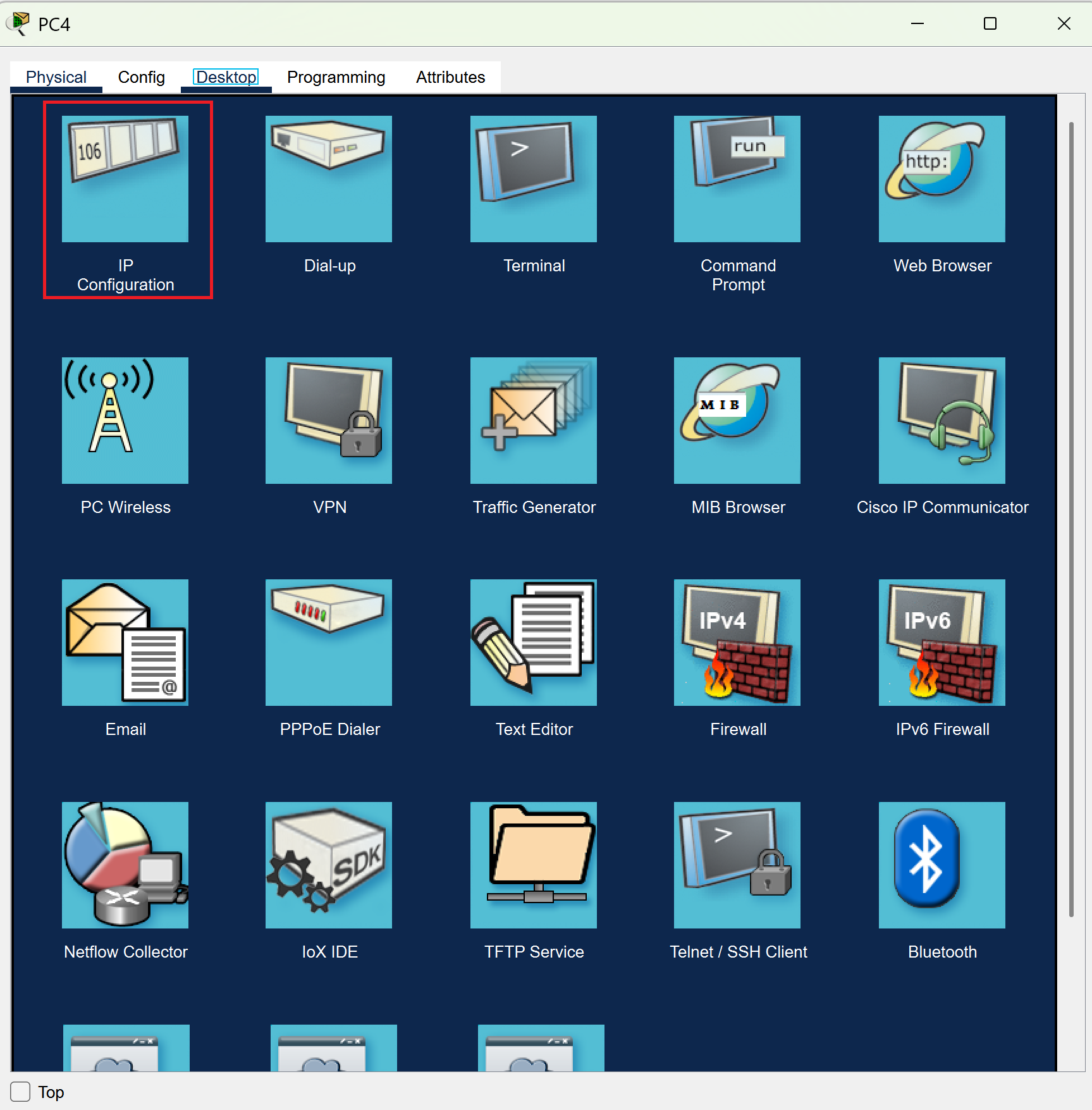Screen dimensions: 1092x1110
Task: Minimize the PC4 window
Action: tap(917, 23)
